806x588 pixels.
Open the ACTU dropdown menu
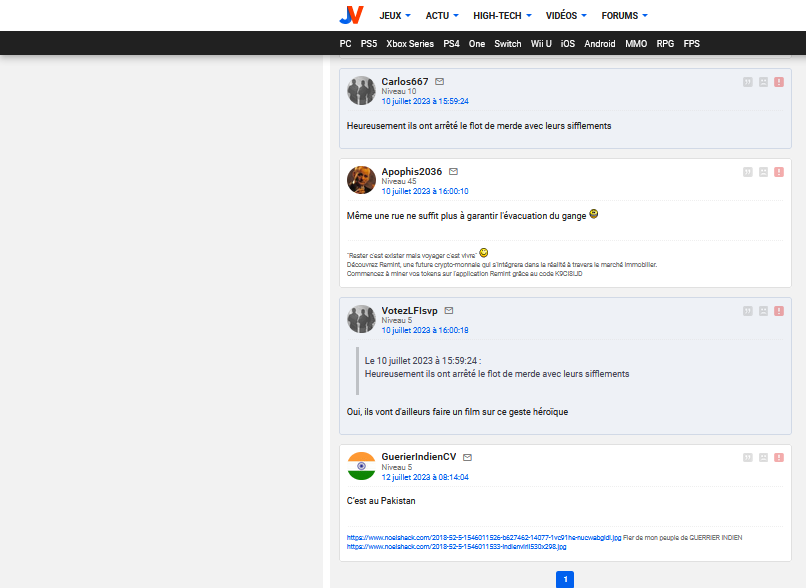[442, 16]
